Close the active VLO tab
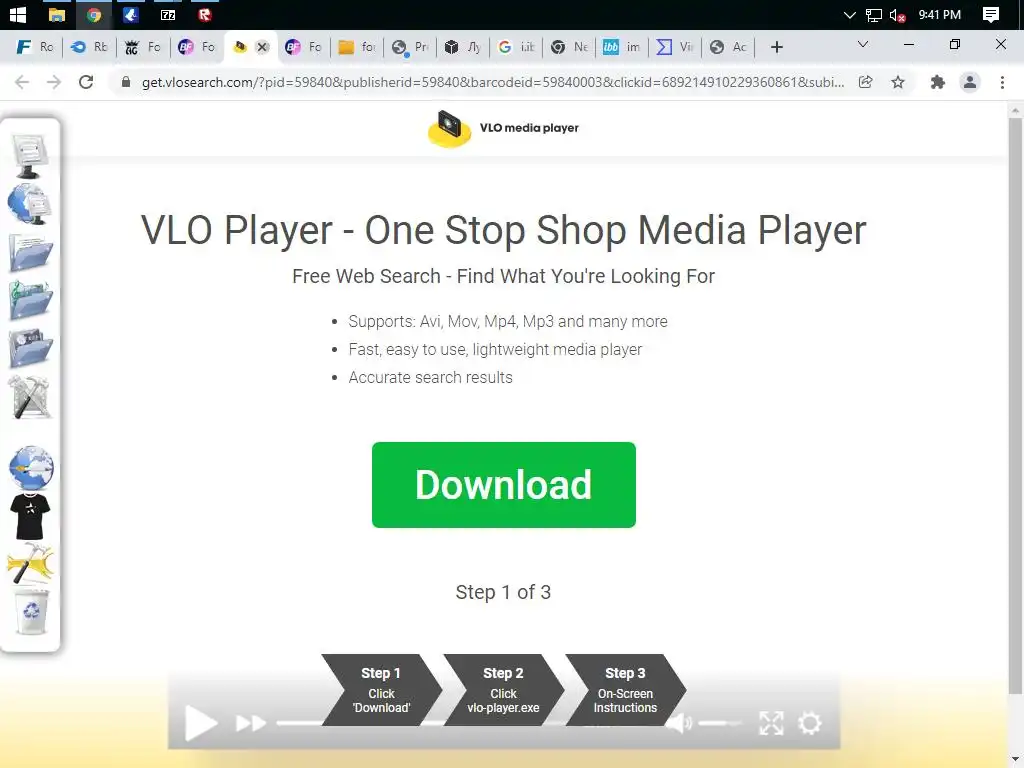 point(263,47)
